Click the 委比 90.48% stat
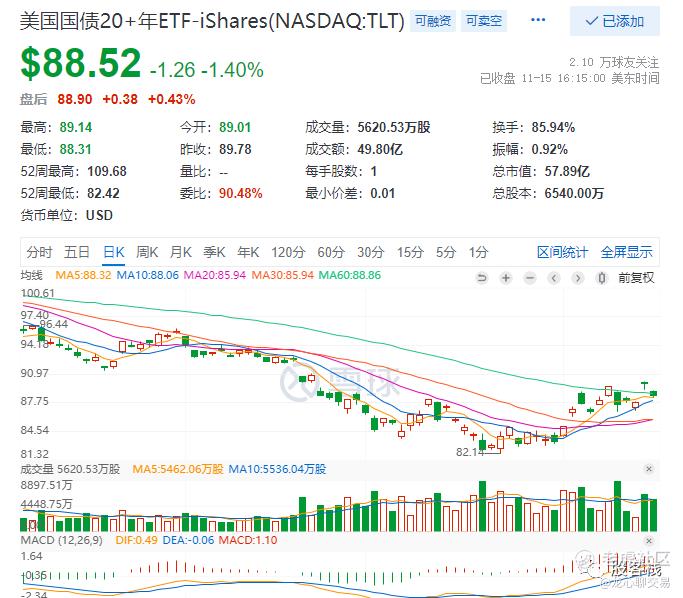683x598 pixels. [x=221, y=193]
